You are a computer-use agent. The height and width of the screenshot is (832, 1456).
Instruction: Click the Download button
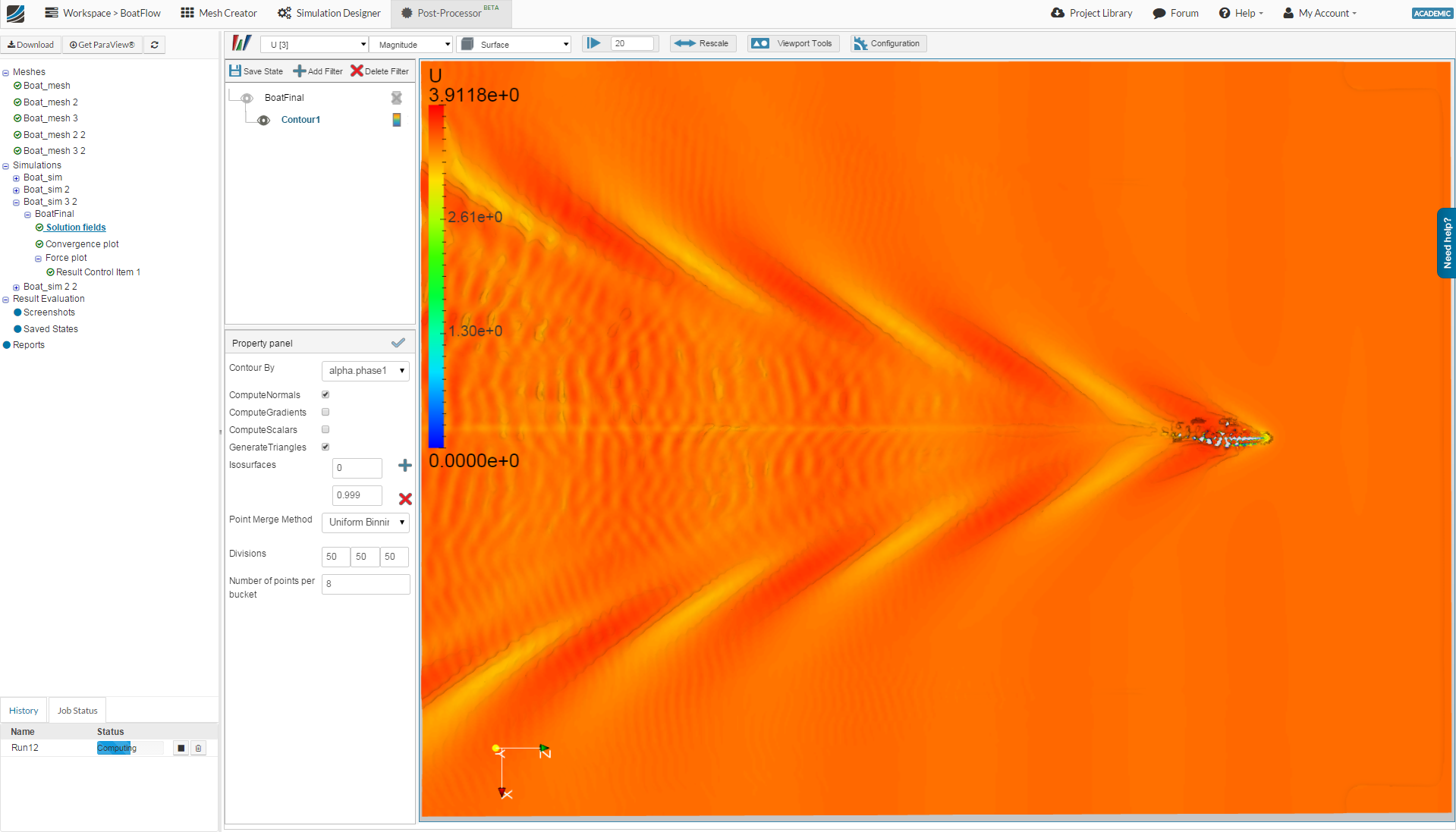point(31,45)
